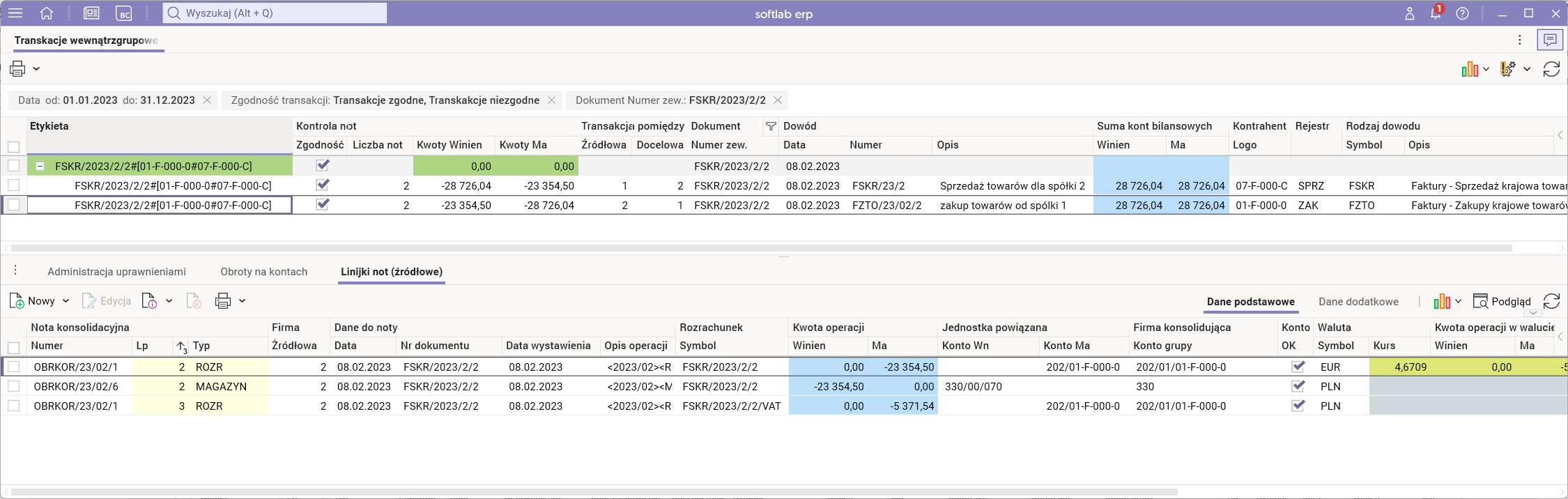Collapse the FSKR/2023/2/2 group row

tap(40, 167)
